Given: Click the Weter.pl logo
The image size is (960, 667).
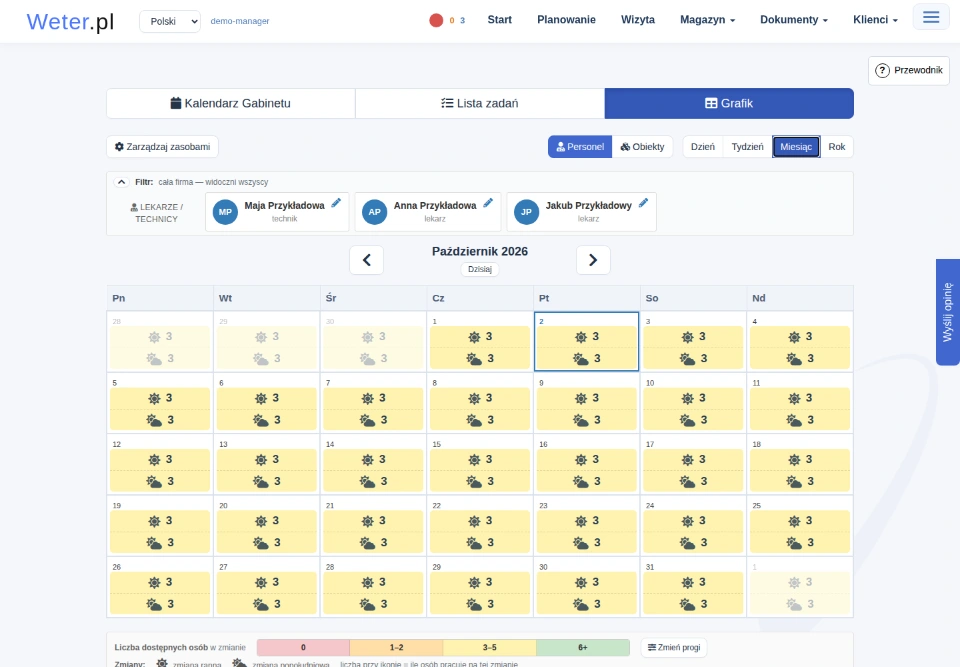Looking at the screenshot, I should pos(70,21).
